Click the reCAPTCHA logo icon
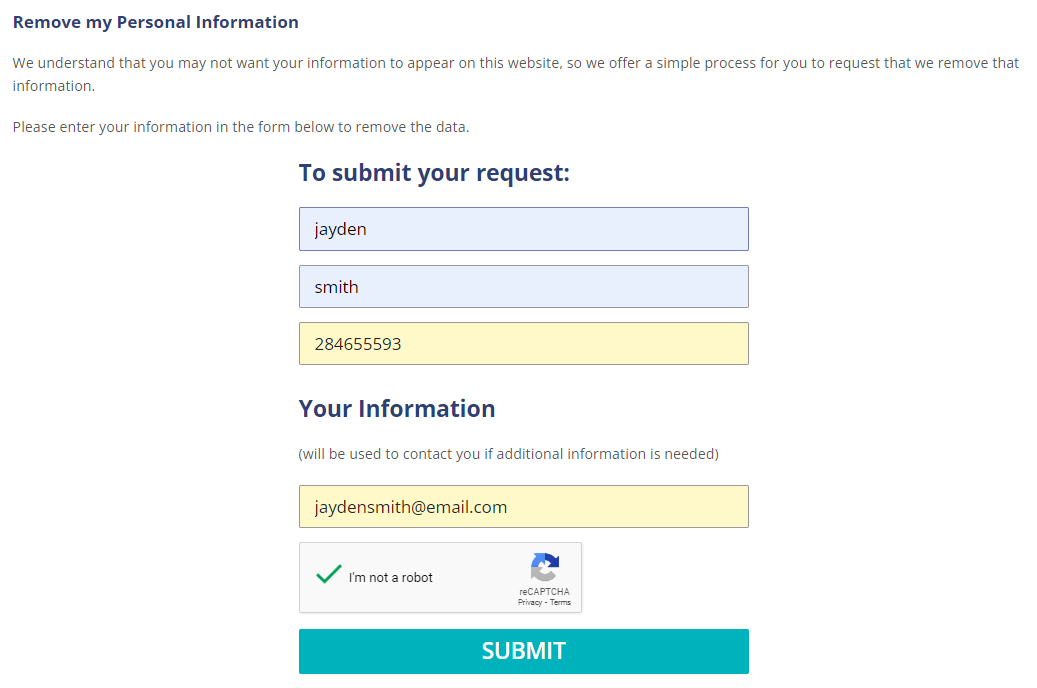Viewport: 1037px width, 688px height. [545, 567]
